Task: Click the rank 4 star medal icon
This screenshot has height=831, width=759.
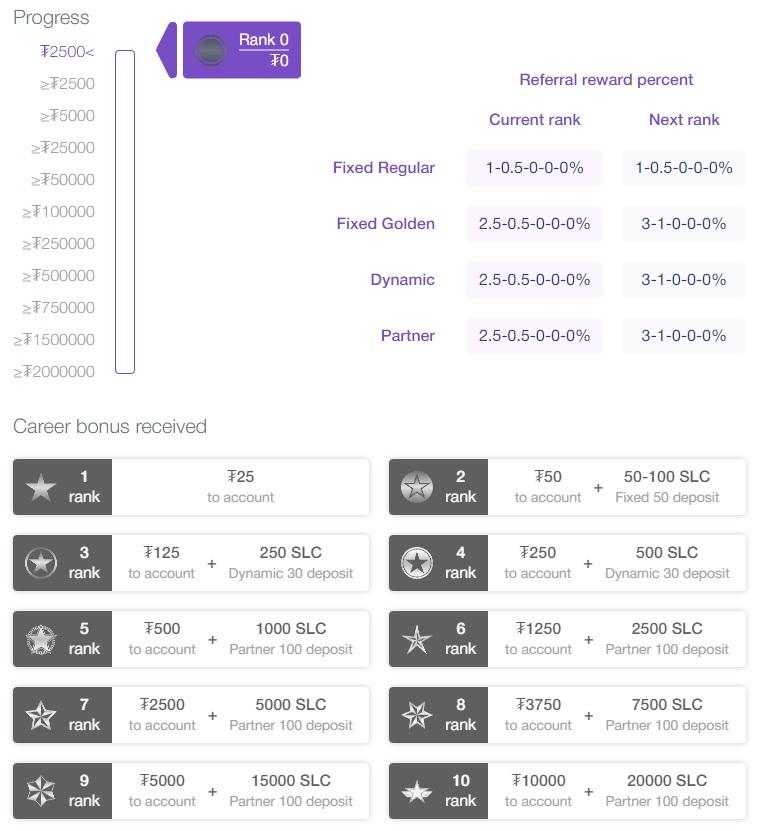Action: [417, 563]
